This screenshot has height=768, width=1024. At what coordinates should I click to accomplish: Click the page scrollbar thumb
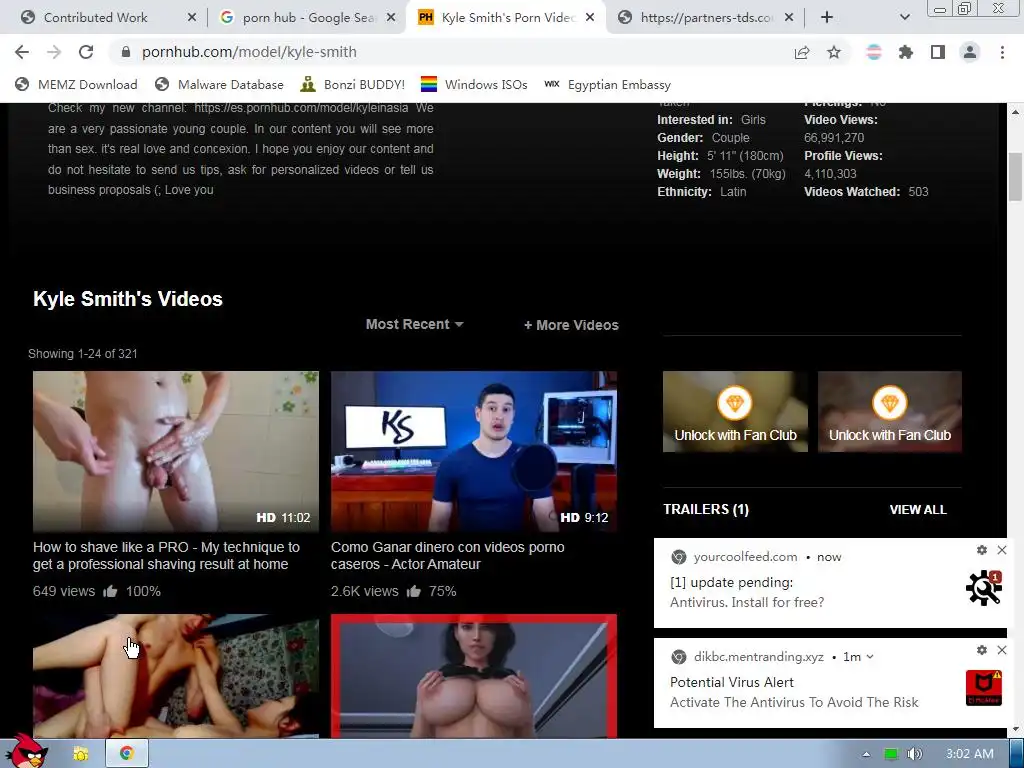1015,177
